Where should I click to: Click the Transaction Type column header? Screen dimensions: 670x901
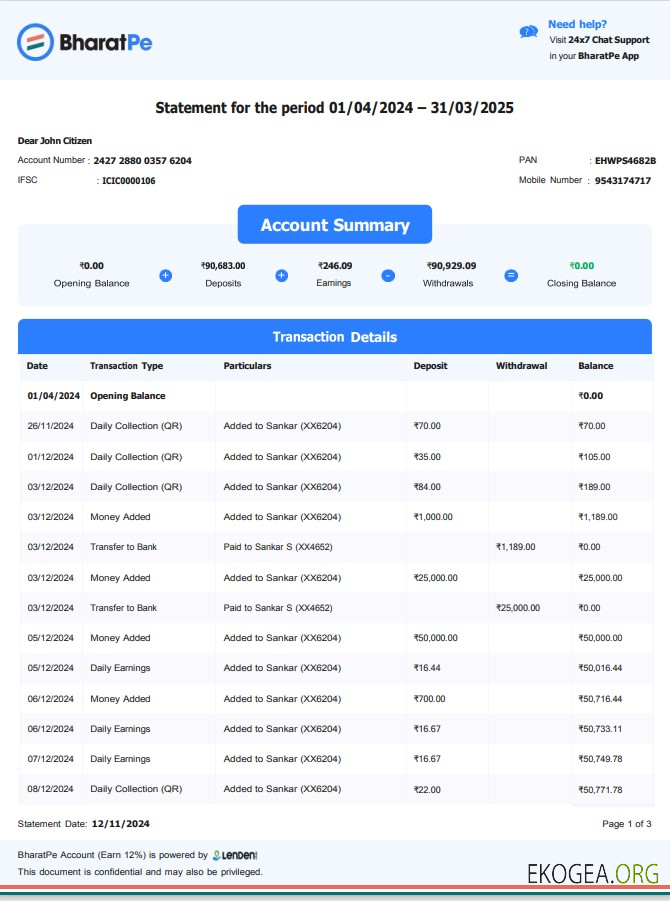click(x=126, y=366)
